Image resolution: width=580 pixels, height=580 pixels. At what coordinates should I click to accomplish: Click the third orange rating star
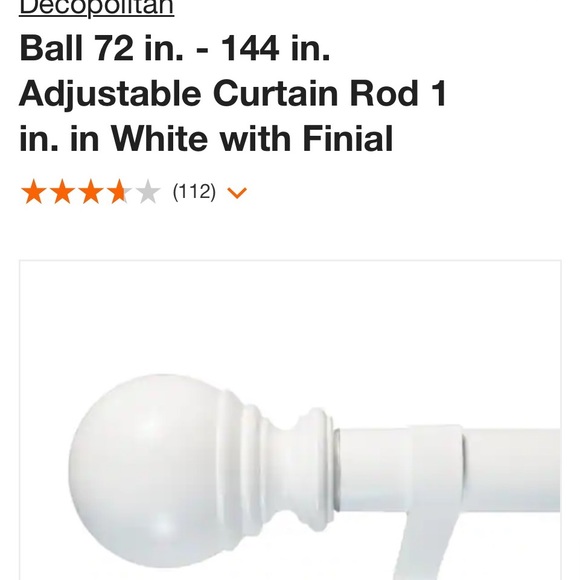coord(91,192)
